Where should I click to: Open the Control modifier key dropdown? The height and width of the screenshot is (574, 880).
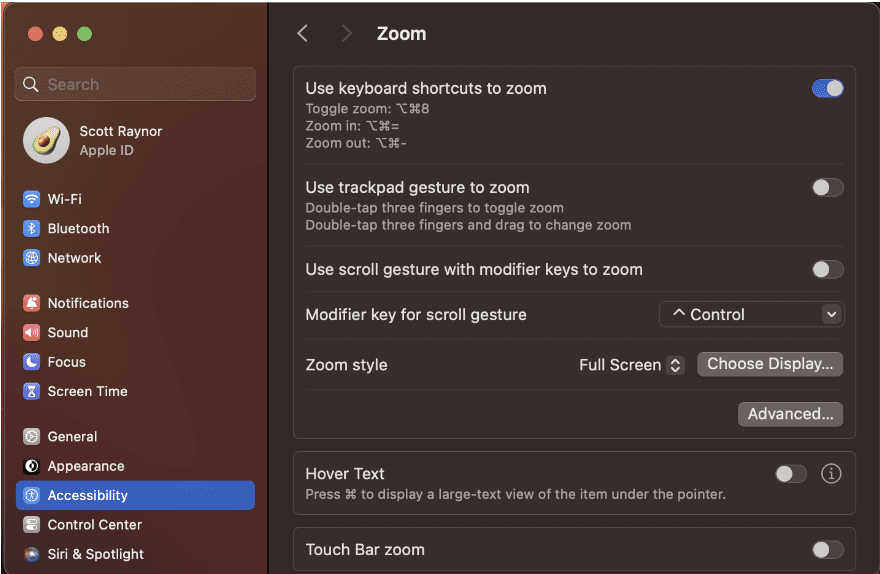click(751, 314)
